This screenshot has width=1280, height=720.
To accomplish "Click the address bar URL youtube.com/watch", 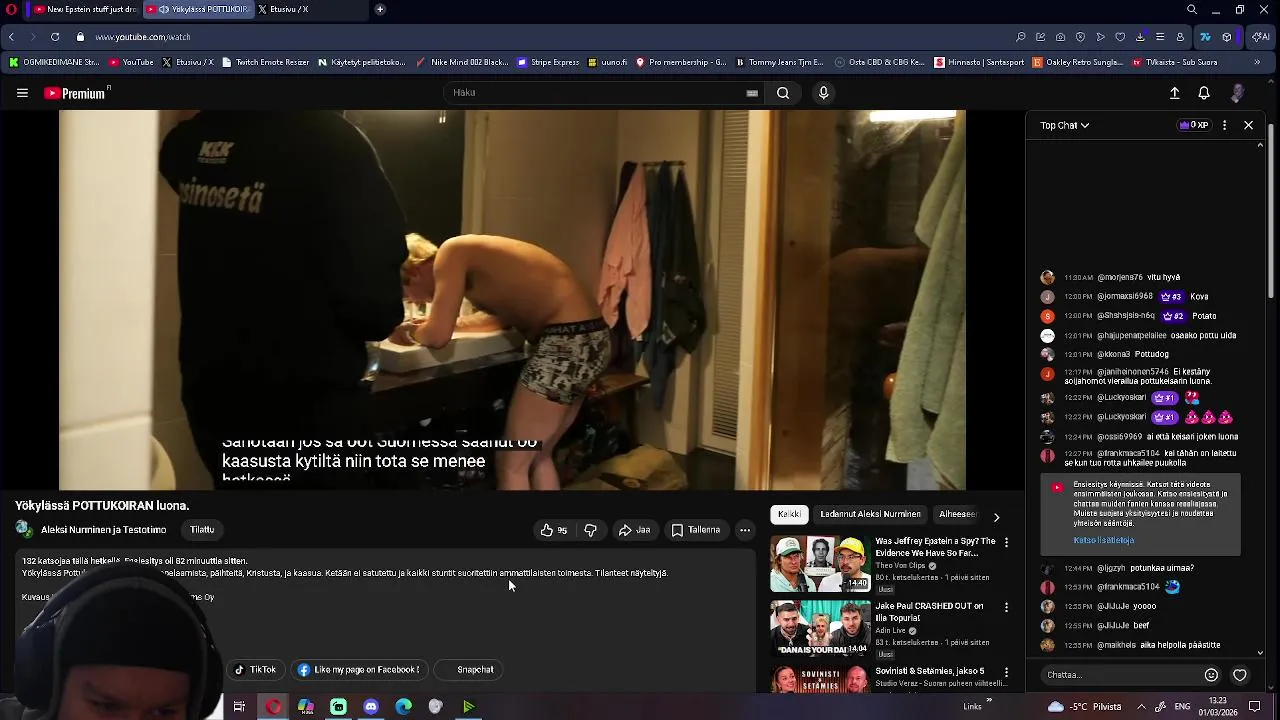I will click(143, 37).
